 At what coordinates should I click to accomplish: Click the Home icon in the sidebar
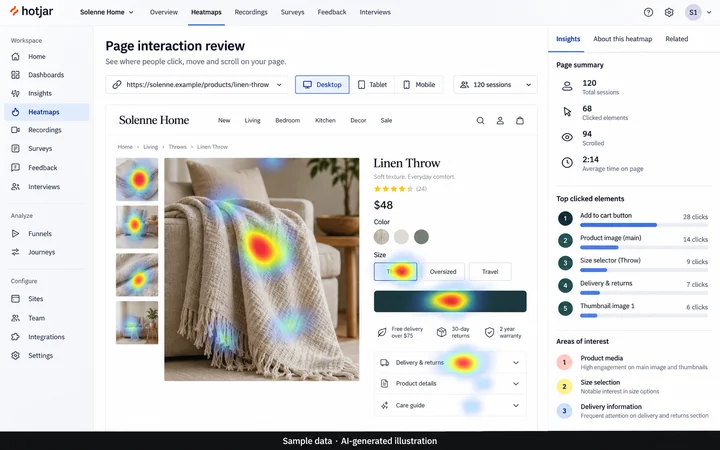click(16, 56)
